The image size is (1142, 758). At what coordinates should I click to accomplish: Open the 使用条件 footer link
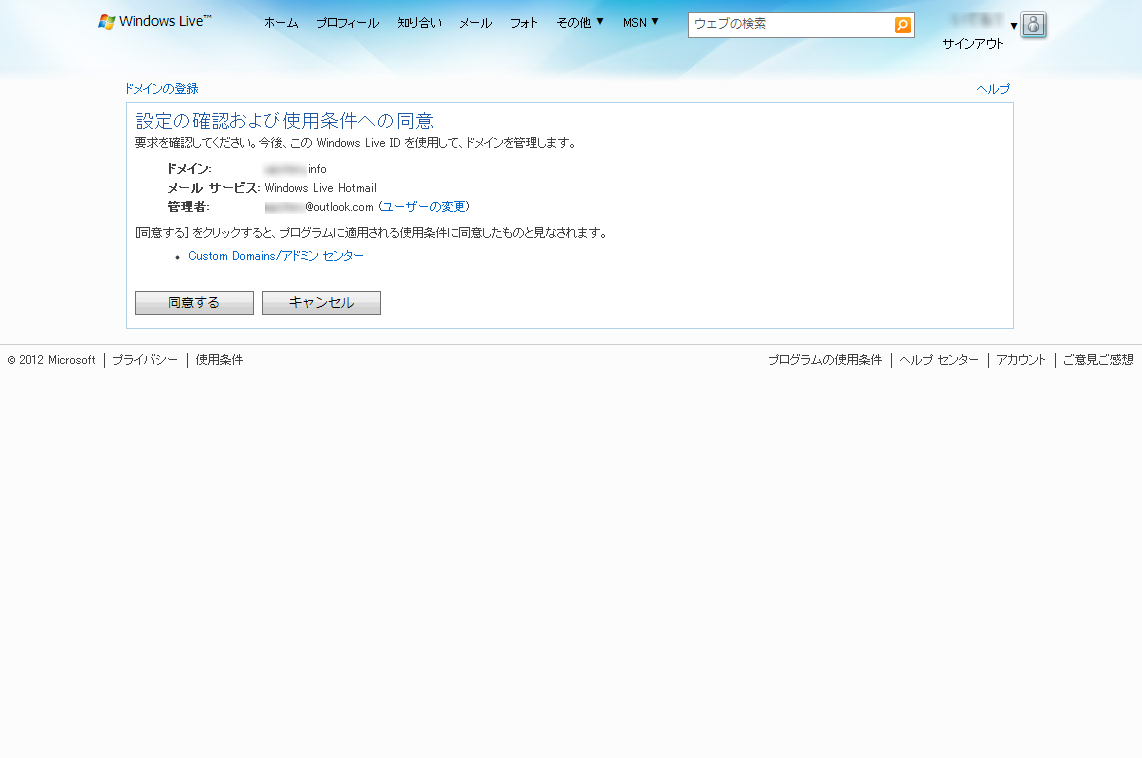219,360
